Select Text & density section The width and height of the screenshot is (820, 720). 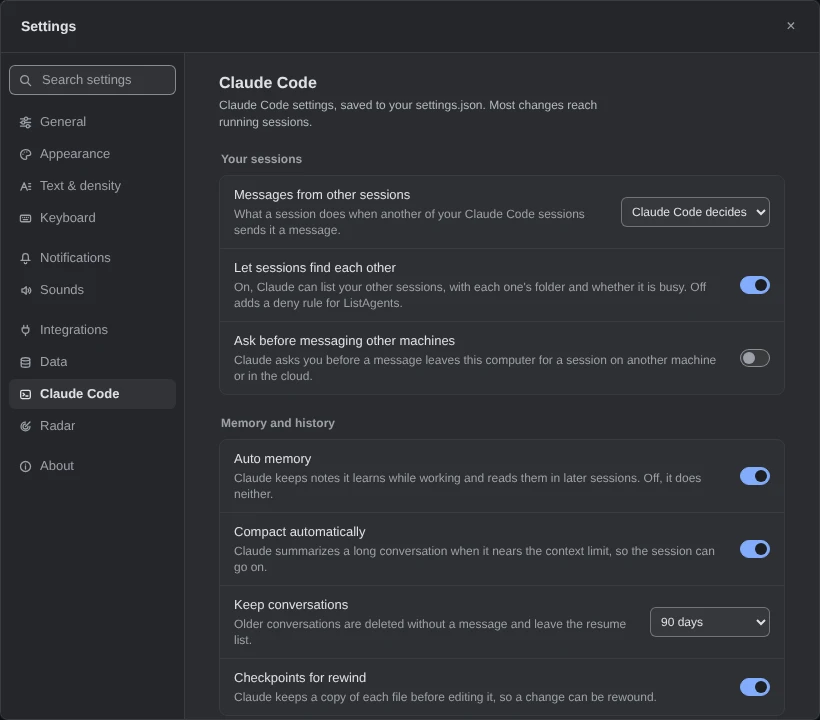click(x=92, y=186)
